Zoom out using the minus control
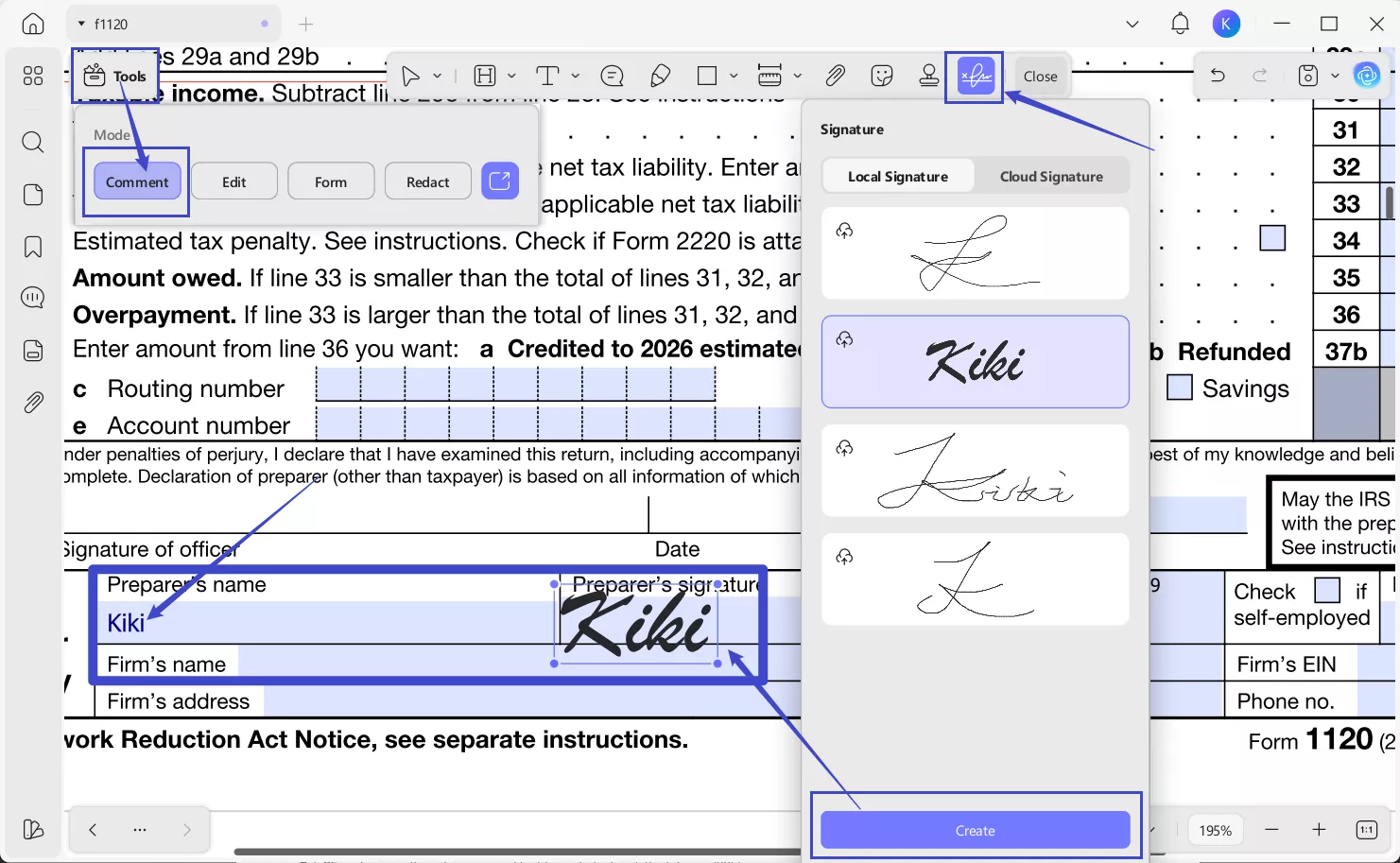1400x863 pixels. 1271,829
